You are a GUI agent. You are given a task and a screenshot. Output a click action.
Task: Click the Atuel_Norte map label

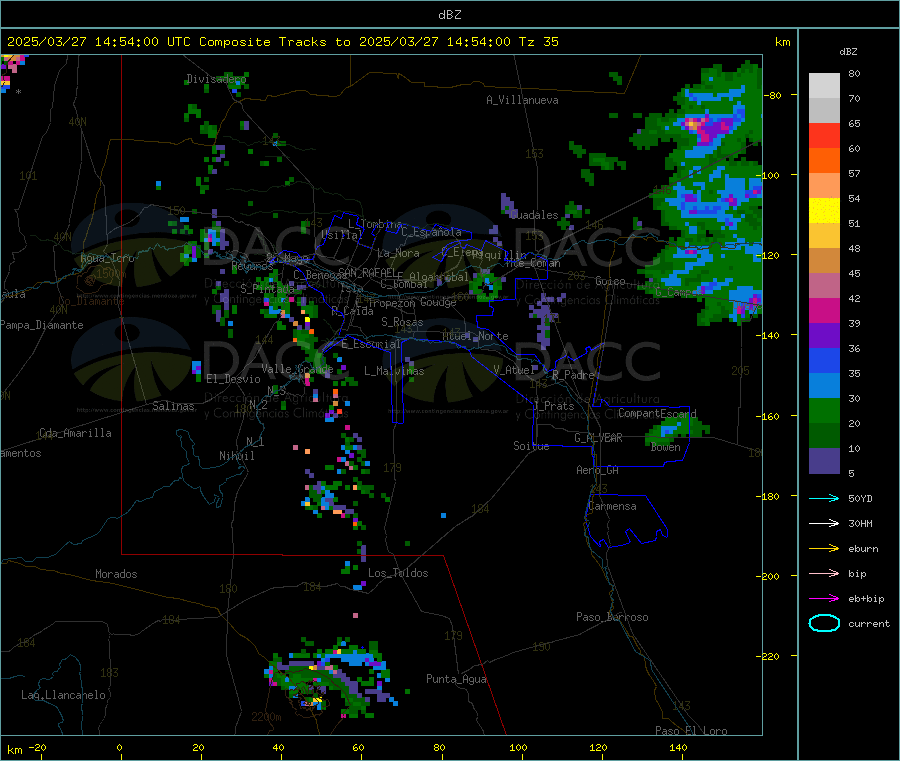click(475, 336)
